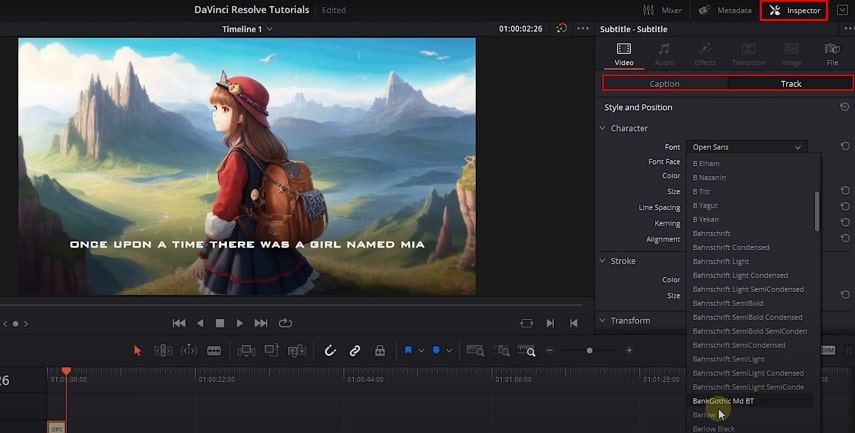Toggle Loop playback icon
Viewport: 855px width, 433px height.
[285, 323]
